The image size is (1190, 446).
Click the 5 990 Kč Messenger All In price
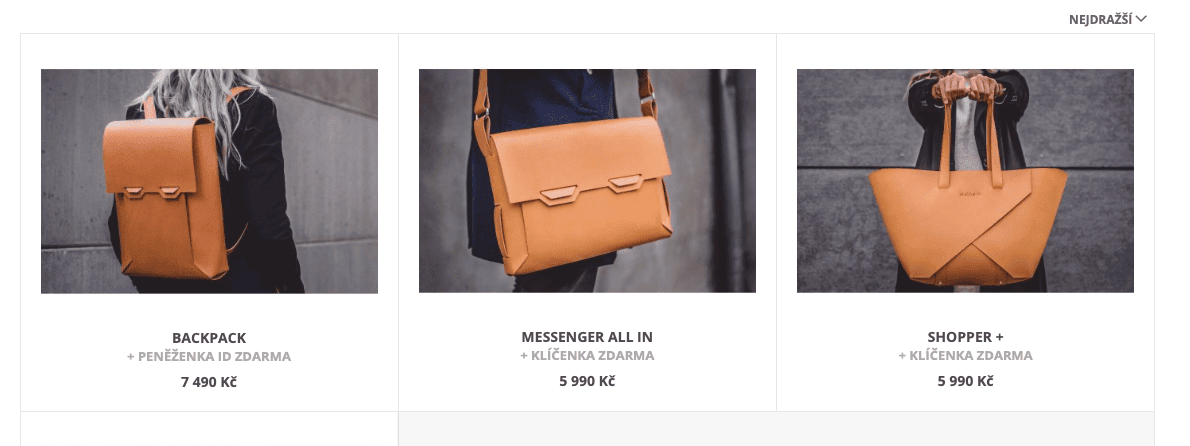pyautogui.click(x=587, y=381)
